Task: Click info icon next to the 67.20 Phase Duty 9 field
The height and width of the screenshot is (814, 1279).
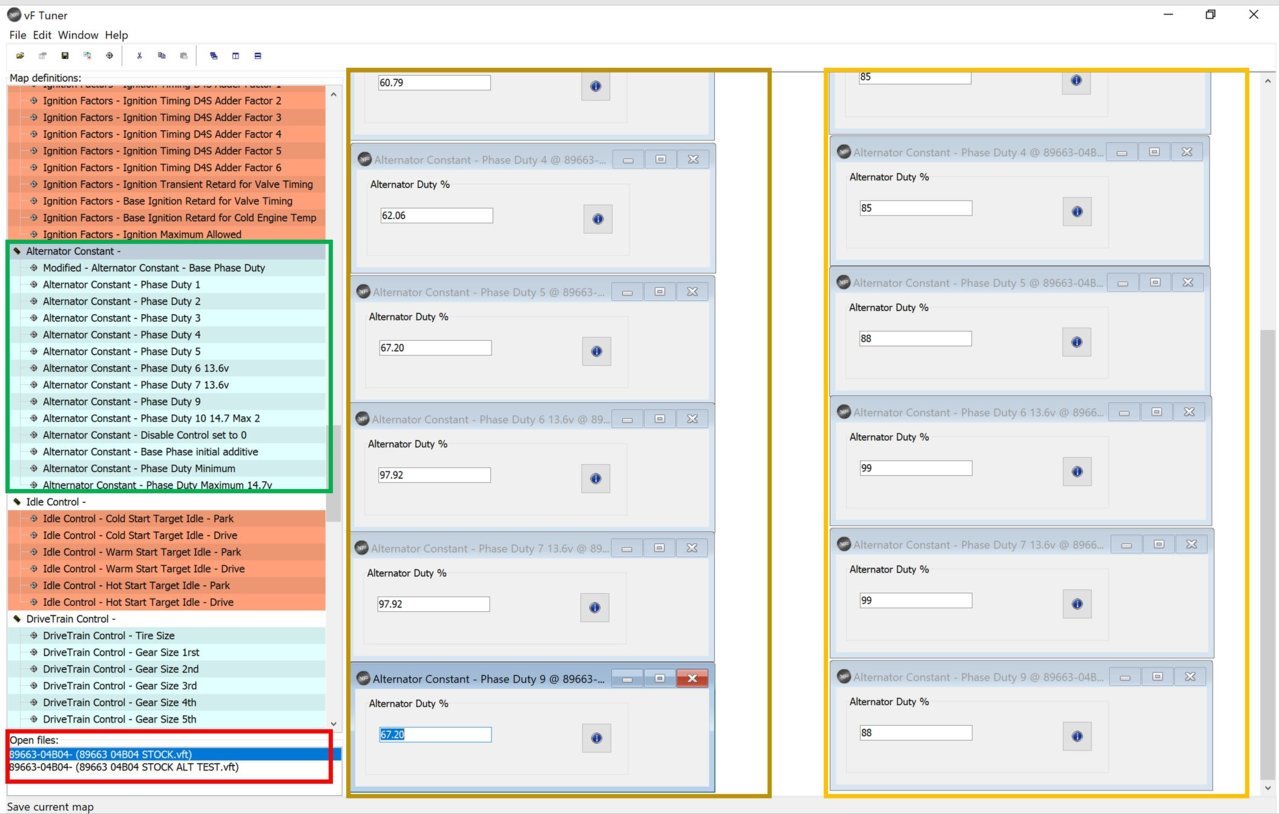Action: (596, 738)
